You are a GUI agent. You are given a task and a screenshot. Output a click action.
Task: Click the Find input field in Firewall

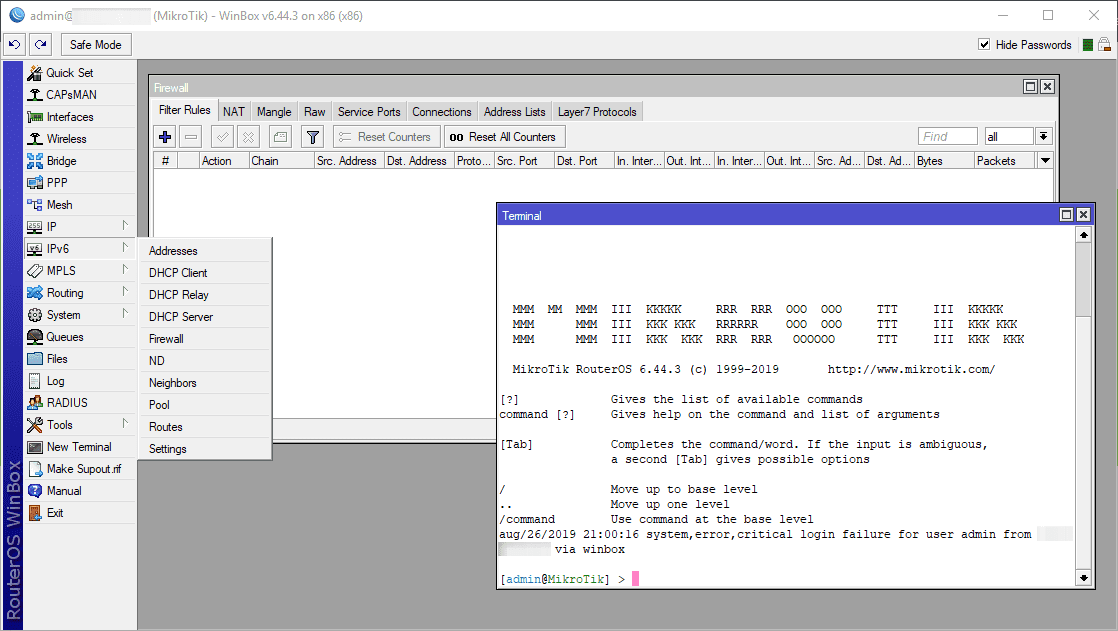pos(948,136)
